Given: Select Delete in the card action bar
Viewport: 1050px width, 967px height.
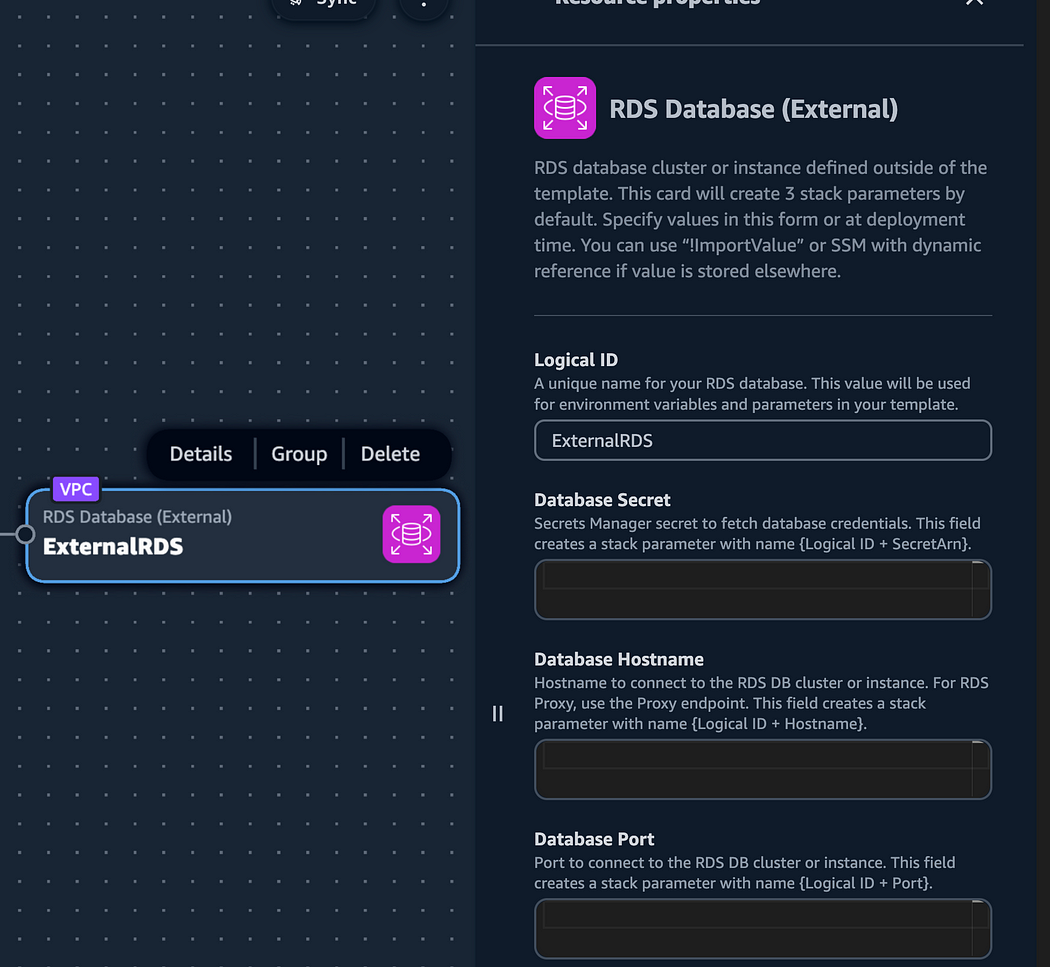Looking at the screenshot, I should 390,454.
